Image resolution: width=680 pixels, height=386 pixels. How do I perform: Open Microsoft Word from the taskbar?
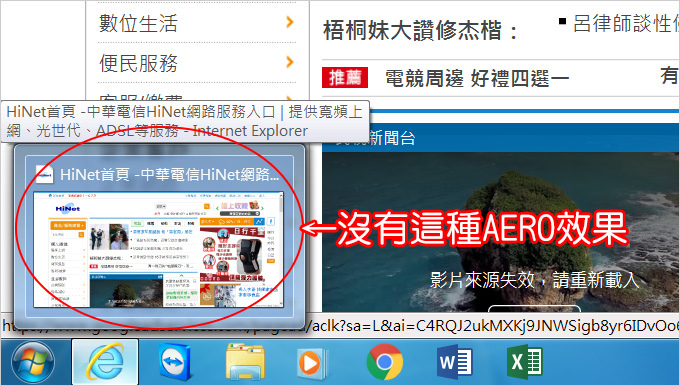pos(454,362)
